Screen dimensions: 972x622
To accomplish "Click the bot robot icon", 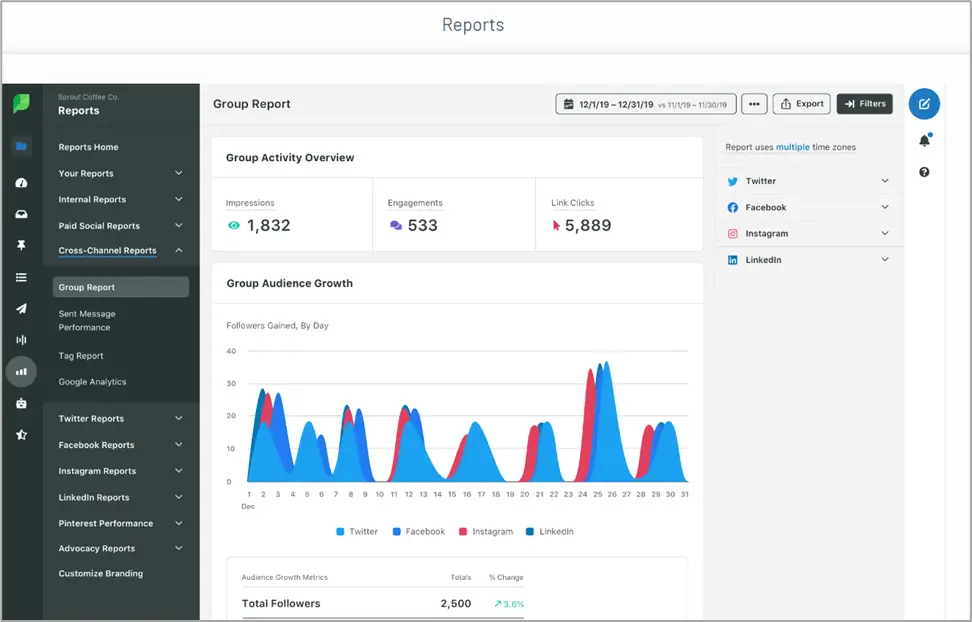I will (x=21, y=403).
